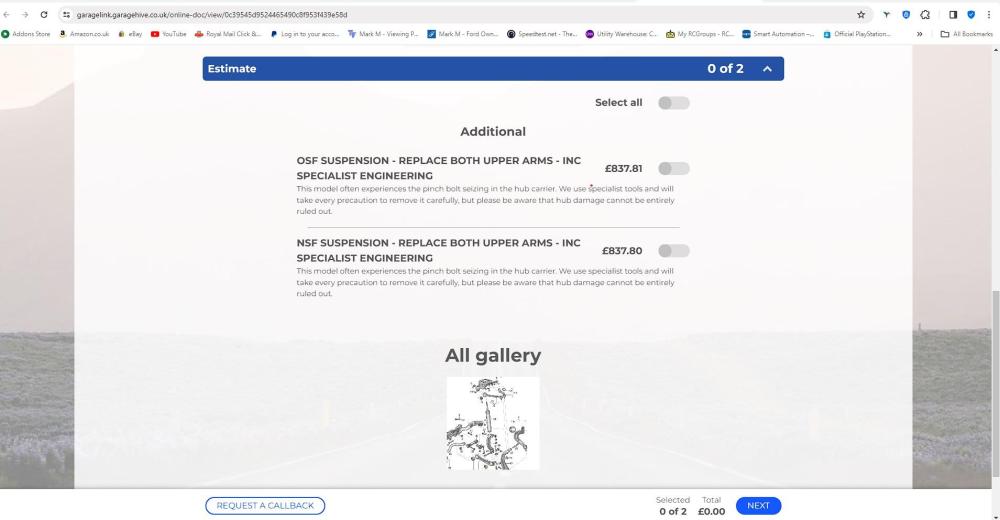Toggle the Select all switch
The width and height of the screenshot is (1000, 520).
tap(673, 103)
